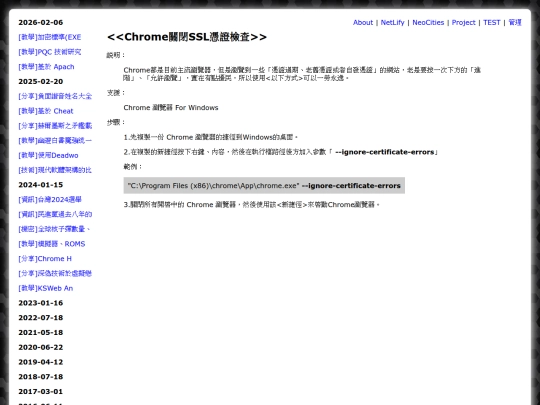This screenshot has width=540, height=405.
Task: Open the [技術]現代軟體架構 article link
Action: [55, 170]
